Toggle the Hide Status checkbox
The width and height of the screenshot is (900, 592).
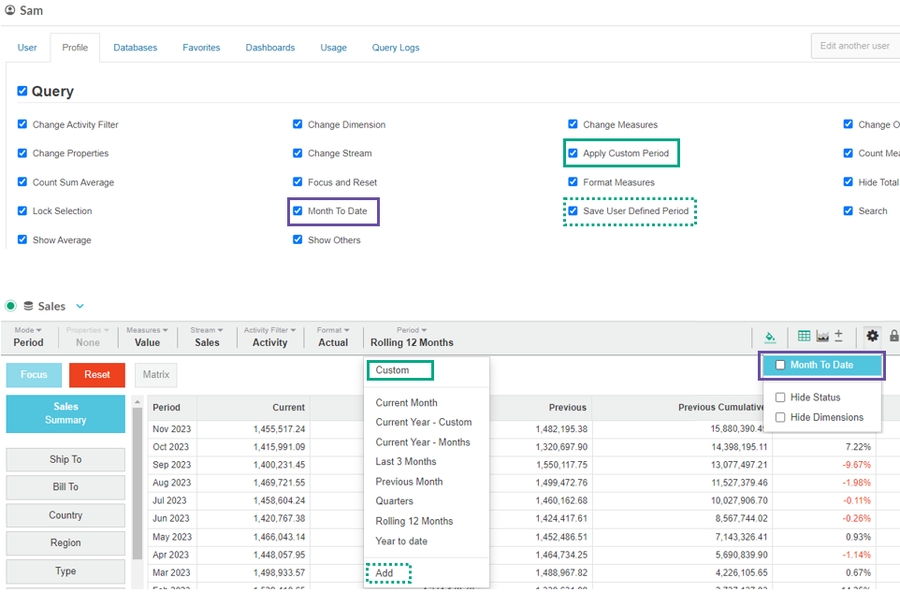781,398
